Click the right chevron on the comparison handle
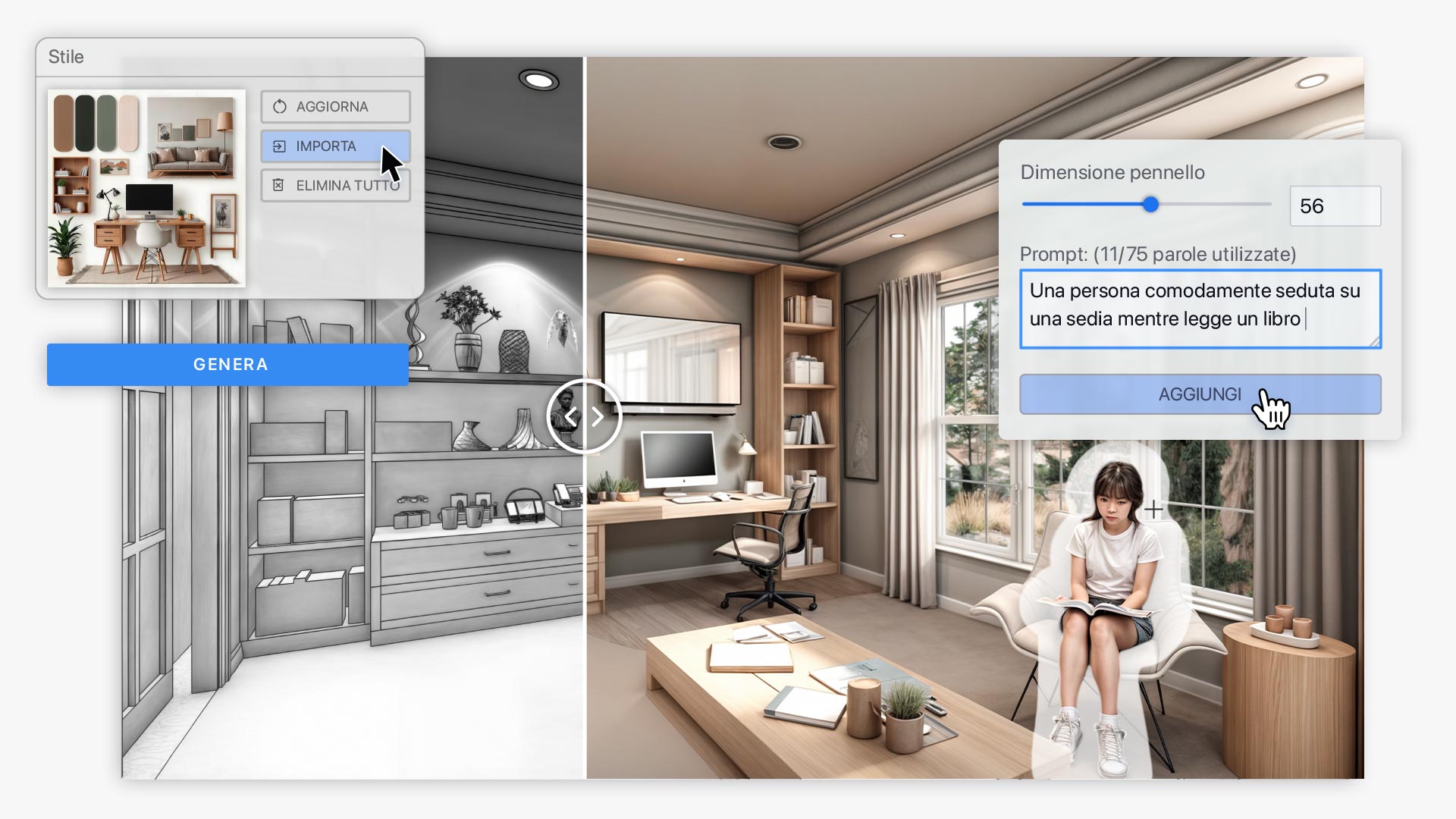Image resolution: width=1456 pixels, height=819 pixels. tap(598, 416)
